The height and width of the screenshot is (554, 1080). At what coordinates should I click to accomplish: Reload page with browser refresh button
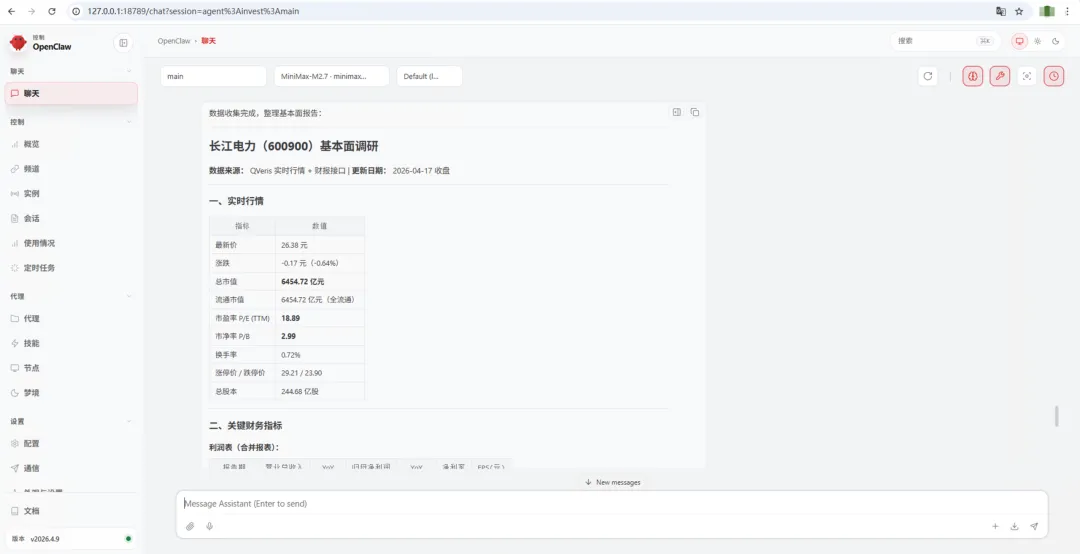[52, 11]
